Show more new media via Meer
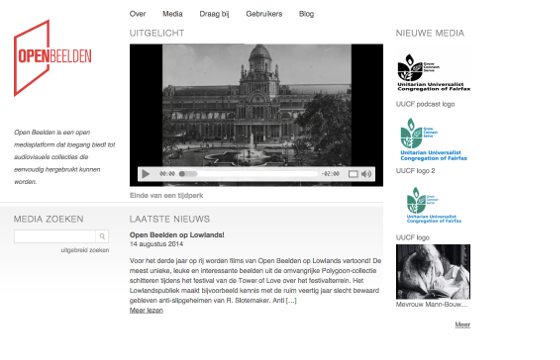 (x=462, y=325)
